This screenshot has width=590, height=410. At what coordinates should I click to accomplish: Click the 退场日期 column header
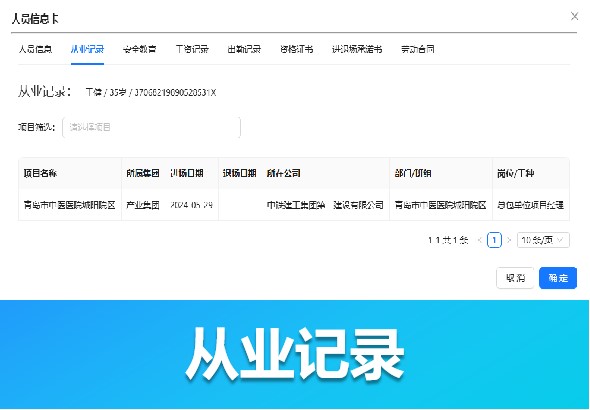point(239,173)
